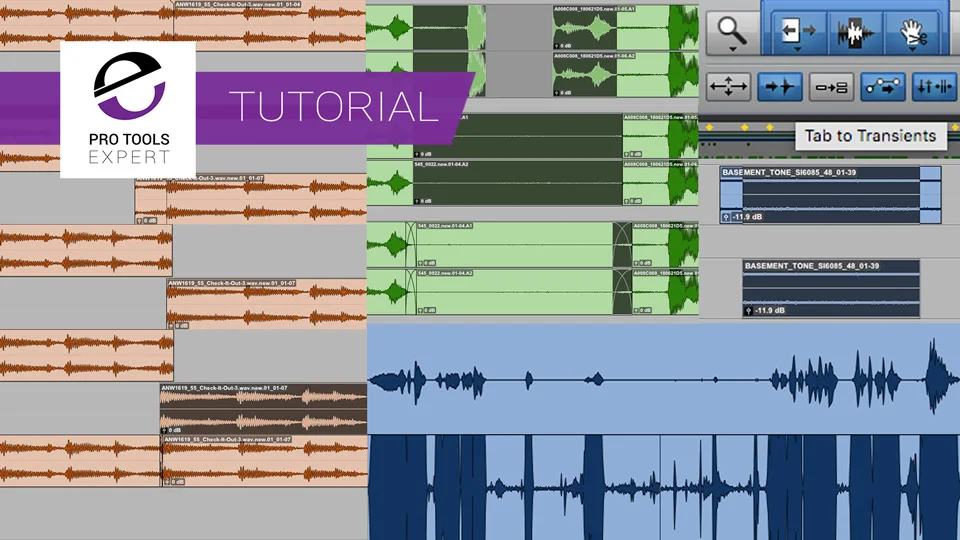Click the light blue upper waveform track
960x540 pixels.
pyautogui.click(x=664, y=379)
